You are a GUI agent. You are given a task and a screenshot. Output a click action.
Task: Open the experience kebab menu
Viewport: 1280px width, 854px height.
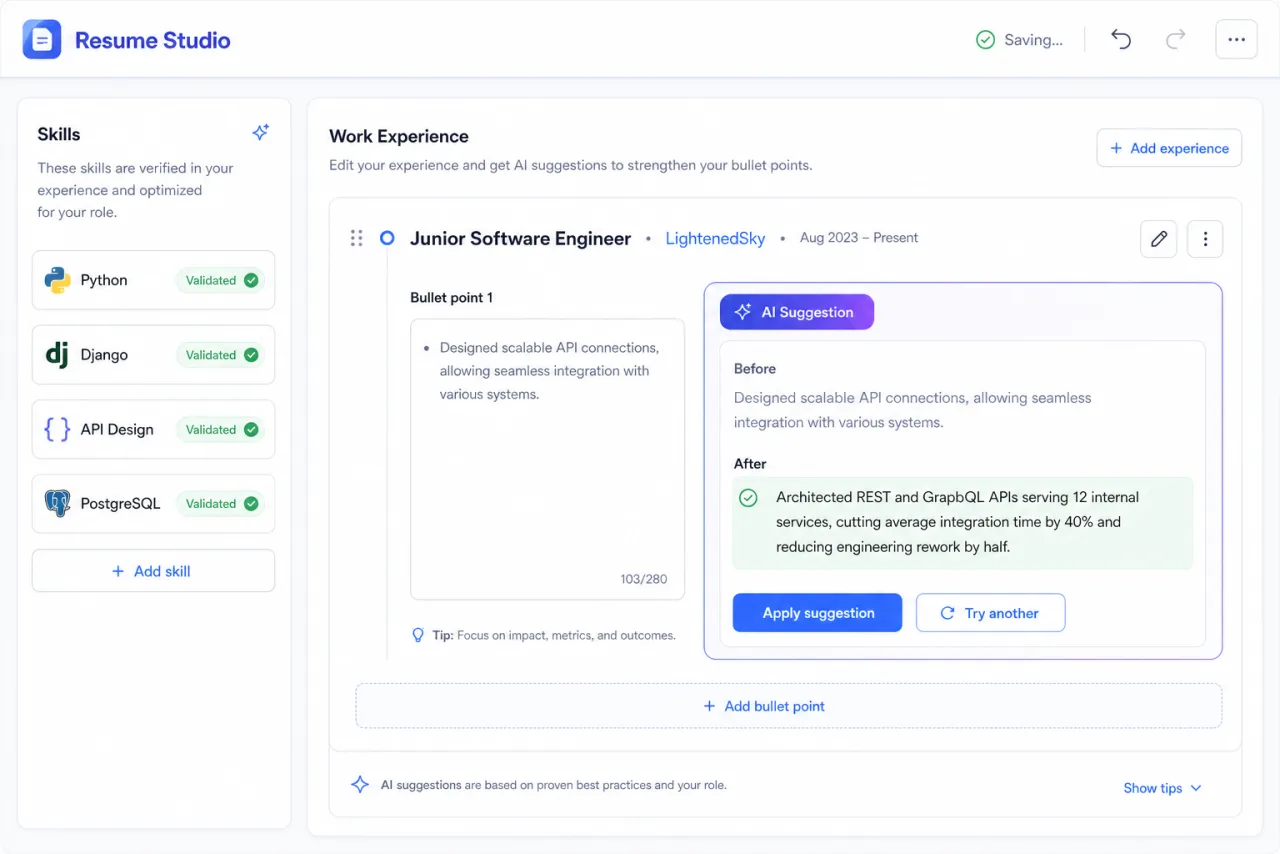1205,239
